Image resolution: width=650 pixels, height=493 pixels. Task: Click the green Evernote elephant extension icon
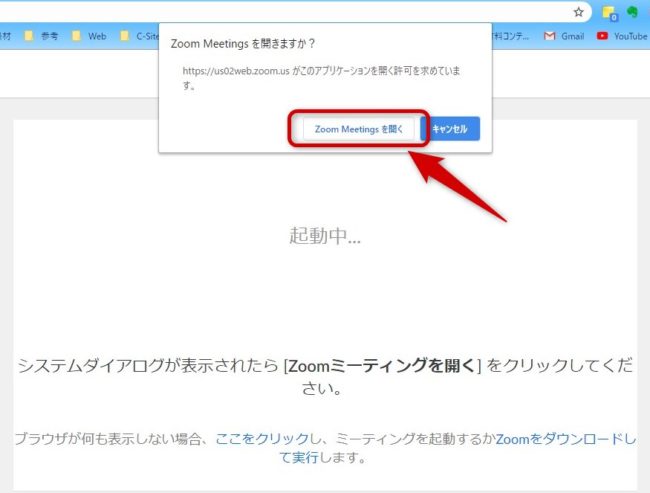point(632,12)
